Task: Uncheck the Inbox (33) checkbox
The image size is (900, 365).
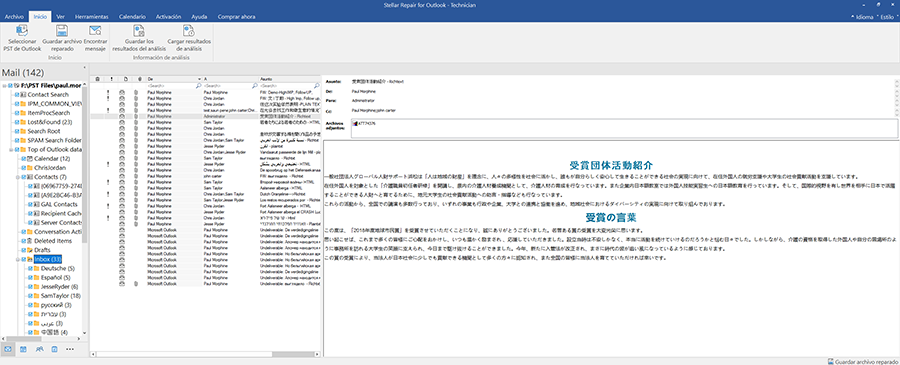Action: 24,259
